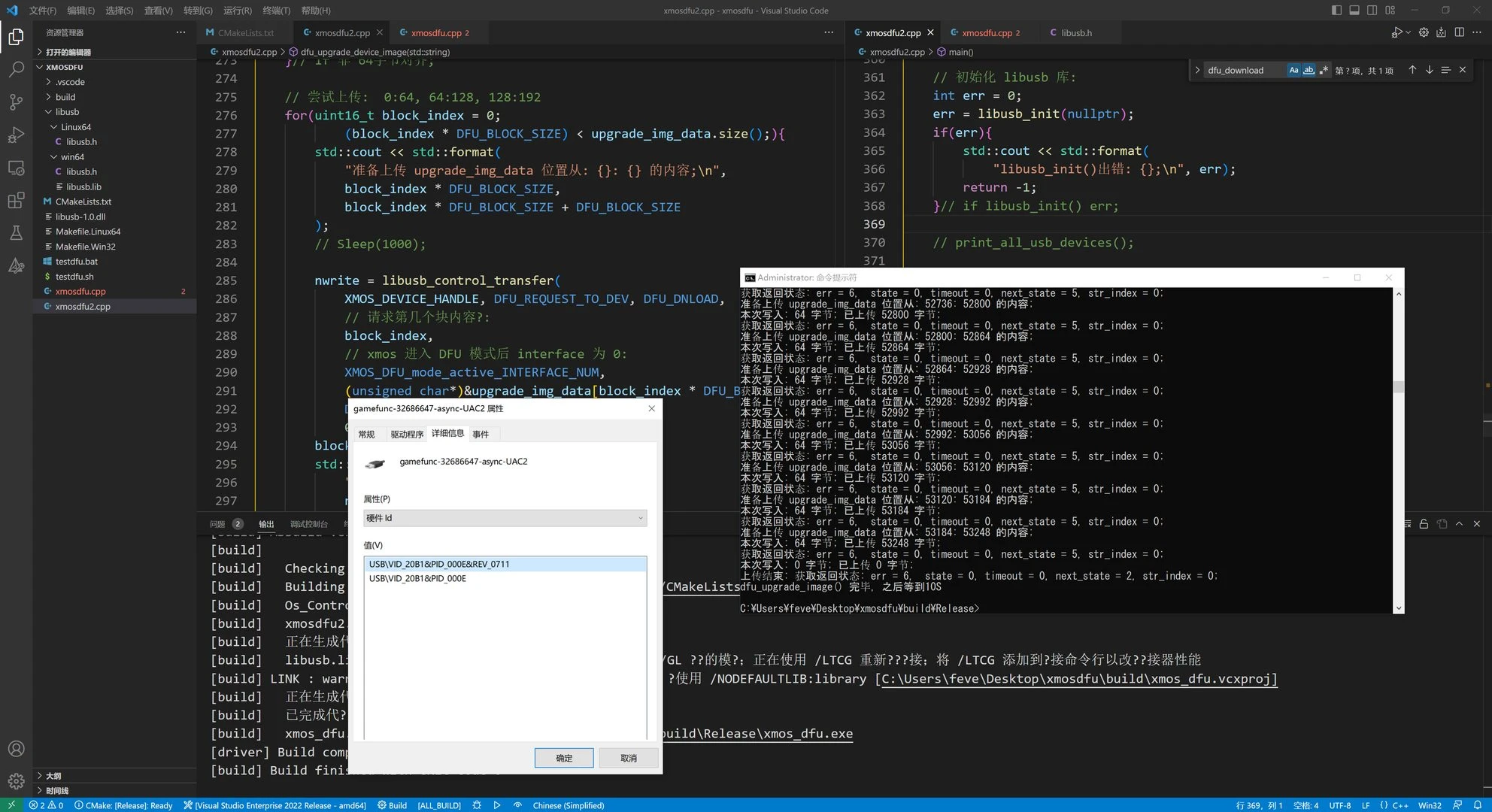Click Visual Studio Enterprise 2022 kit selector

point(275,805)
